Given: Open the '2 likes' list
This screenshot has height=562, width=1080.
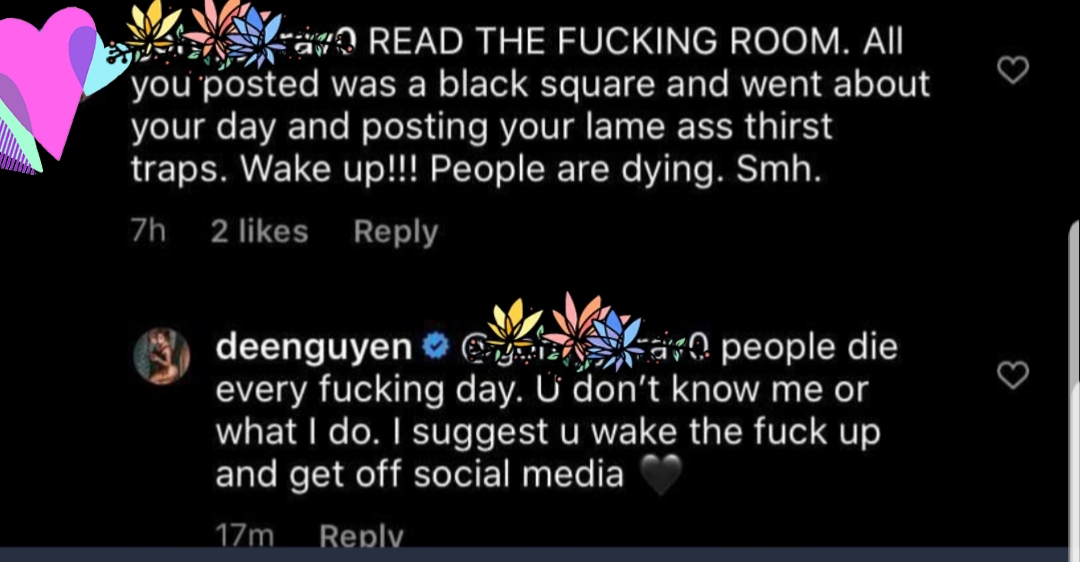Looking at the screenshot, I should click(259, 231).
